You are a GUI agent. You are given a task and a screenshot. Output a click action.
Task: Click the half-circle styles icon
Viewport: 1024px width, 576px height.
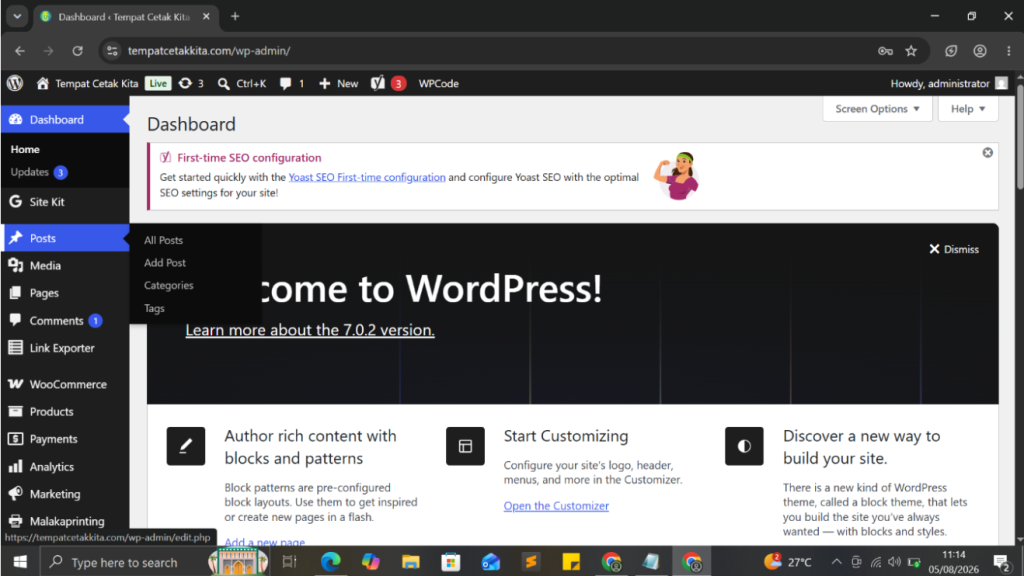pyautogui.click(x=744, y=446)
